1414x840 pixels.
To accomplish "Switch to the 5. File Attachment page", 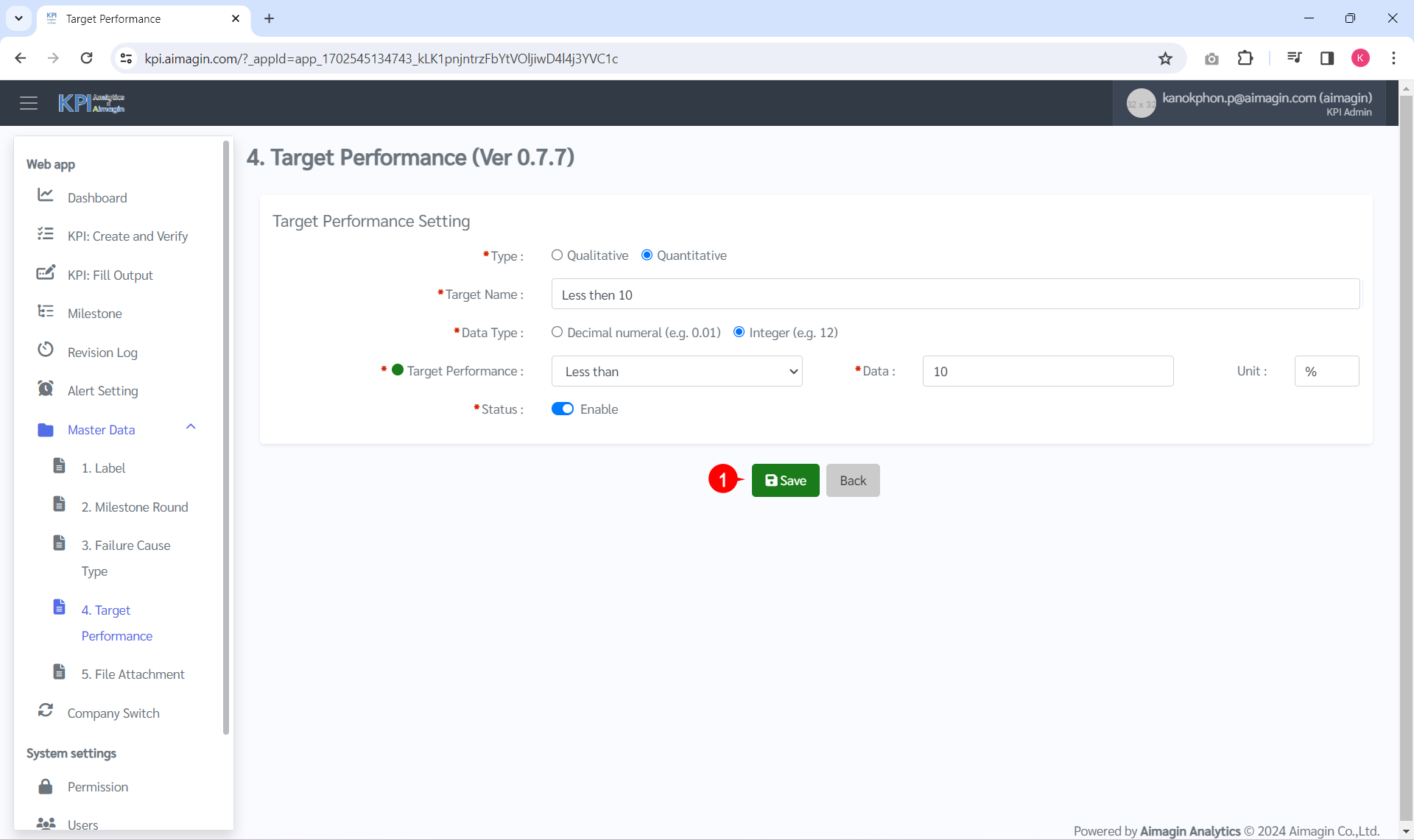I will click(133, 674).
